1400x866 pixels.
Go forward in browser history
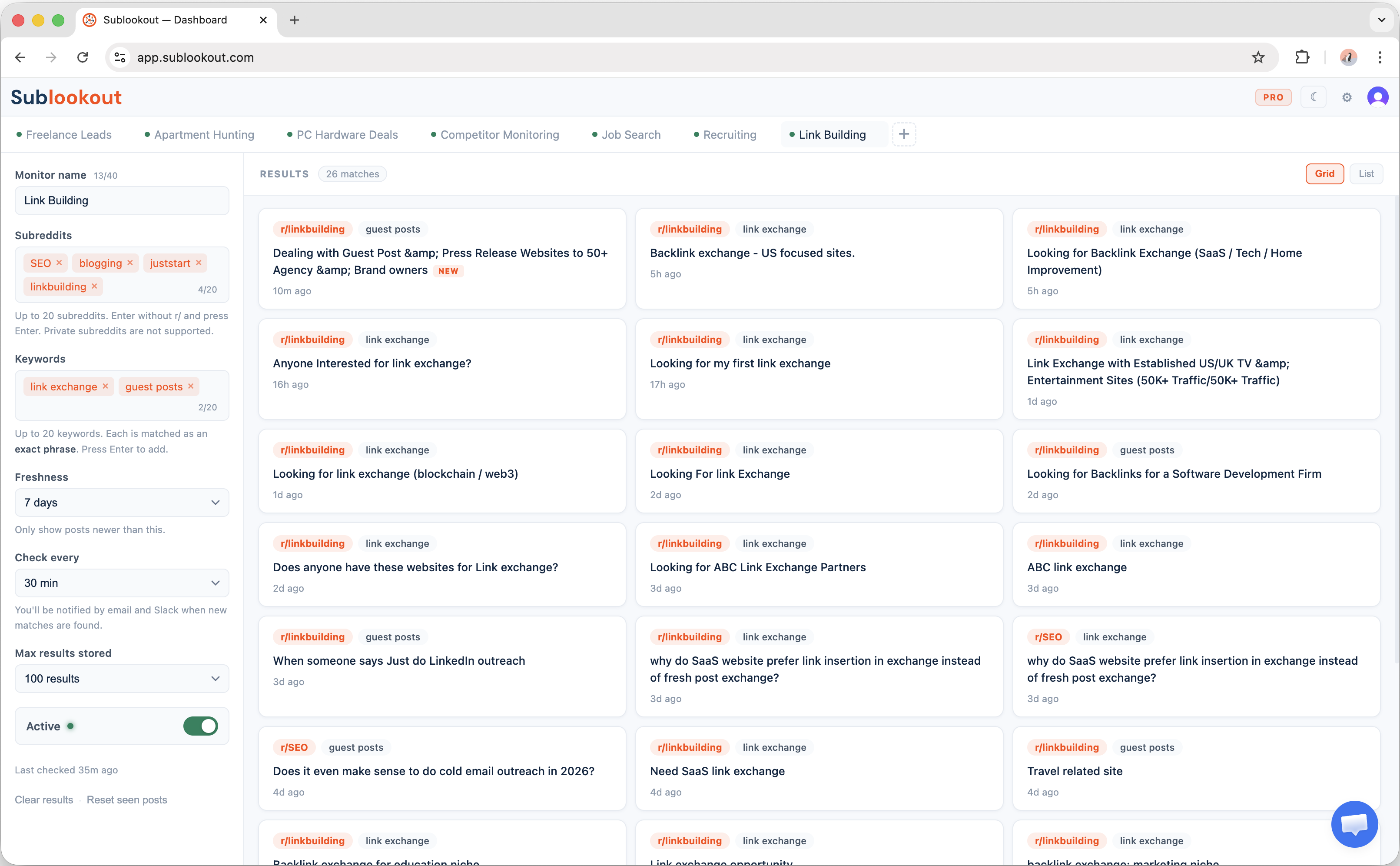click(52, 57)
